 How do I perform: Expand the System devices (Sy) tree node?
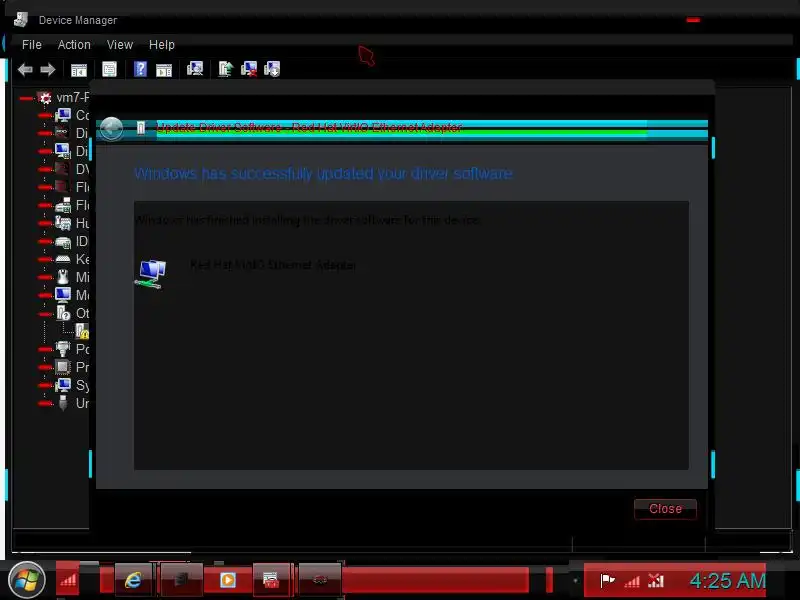pyautogui.click(x=45, y=385)
